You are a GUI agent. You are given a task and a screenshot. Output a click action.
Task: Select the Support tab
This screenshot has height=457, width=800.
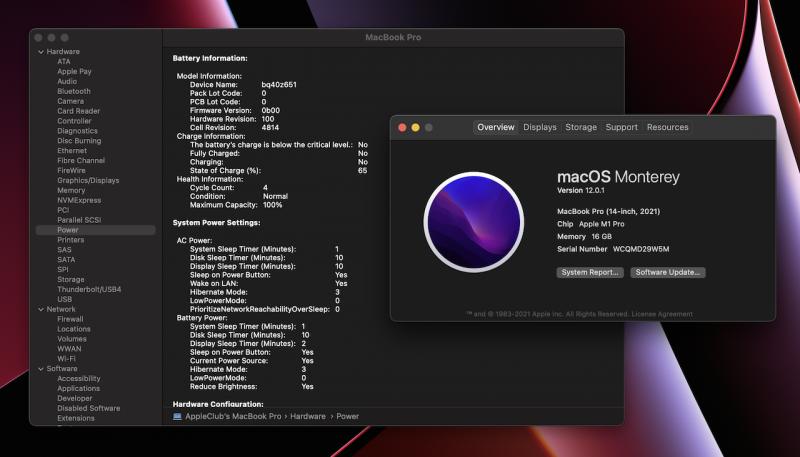[x=621, y=128]
